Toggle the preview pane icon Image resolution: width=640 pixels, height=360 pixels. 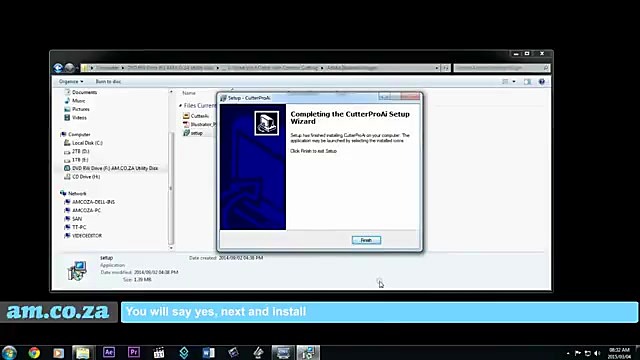coord(527,82)
